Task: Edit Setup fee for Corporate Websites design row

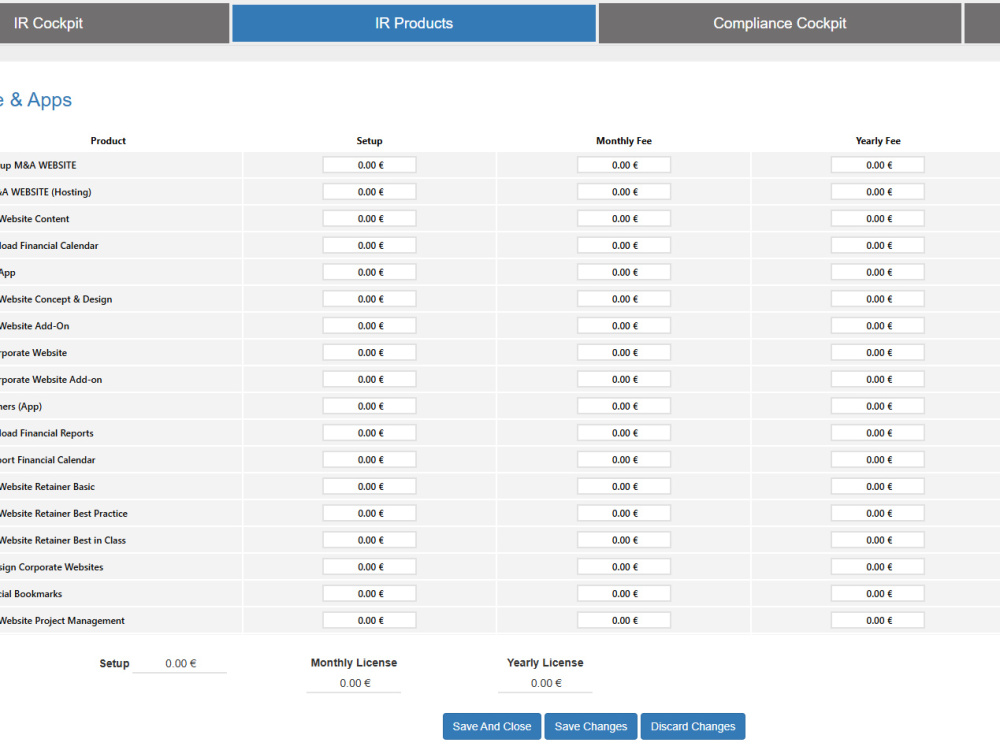Action: (x=369, y=567)
